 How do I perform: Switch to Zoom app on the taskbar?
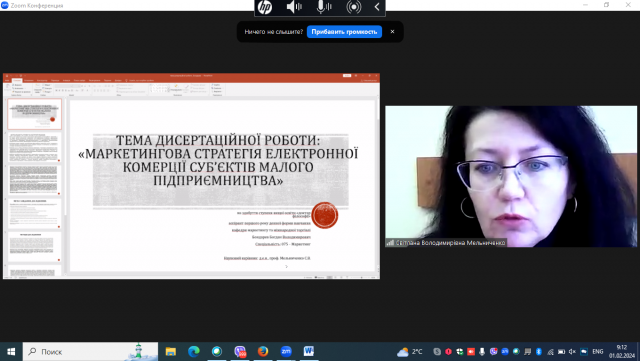click(x=286, y=352)
